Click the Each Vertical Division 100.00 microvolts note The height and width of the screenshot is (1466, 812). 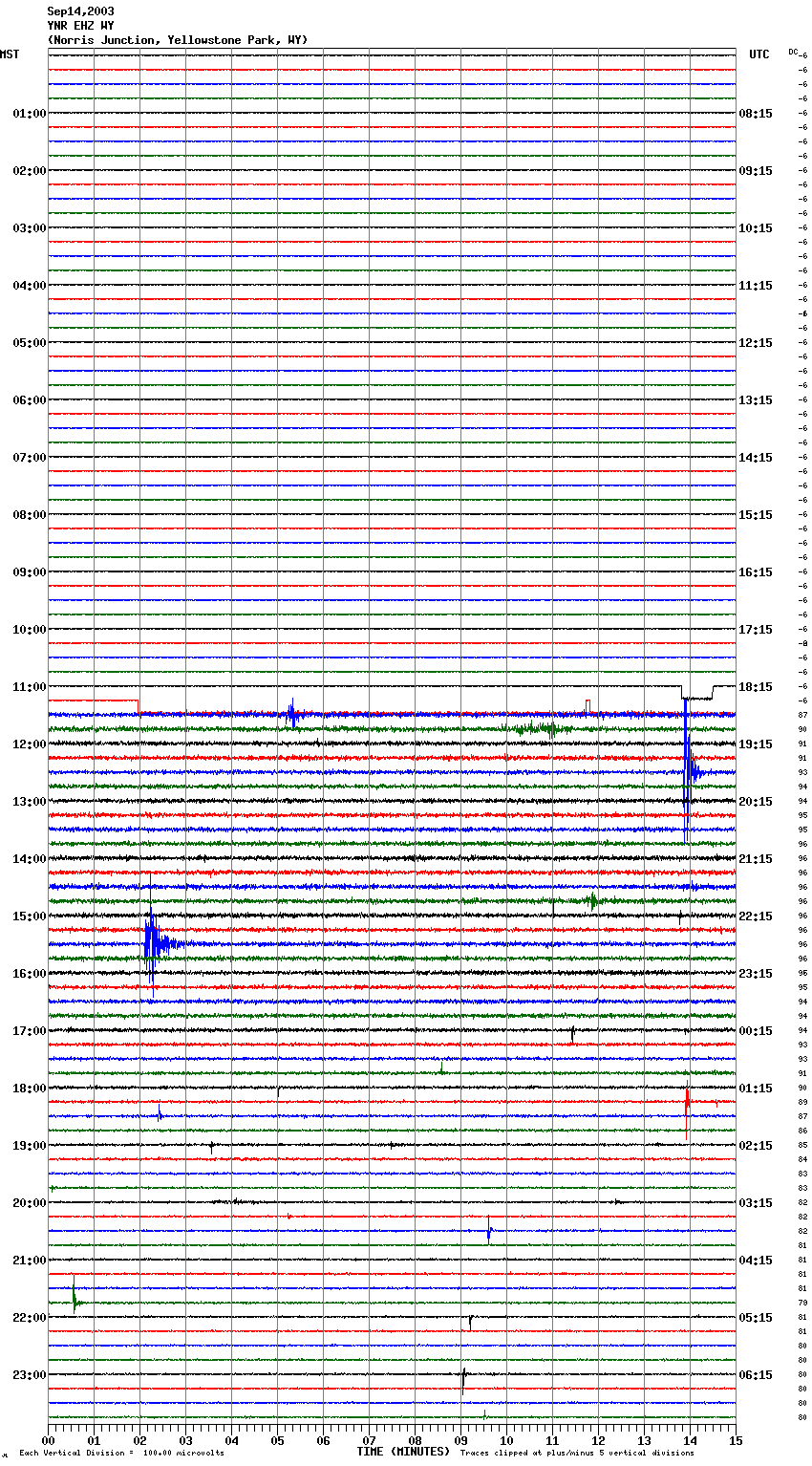[121, 1453]
